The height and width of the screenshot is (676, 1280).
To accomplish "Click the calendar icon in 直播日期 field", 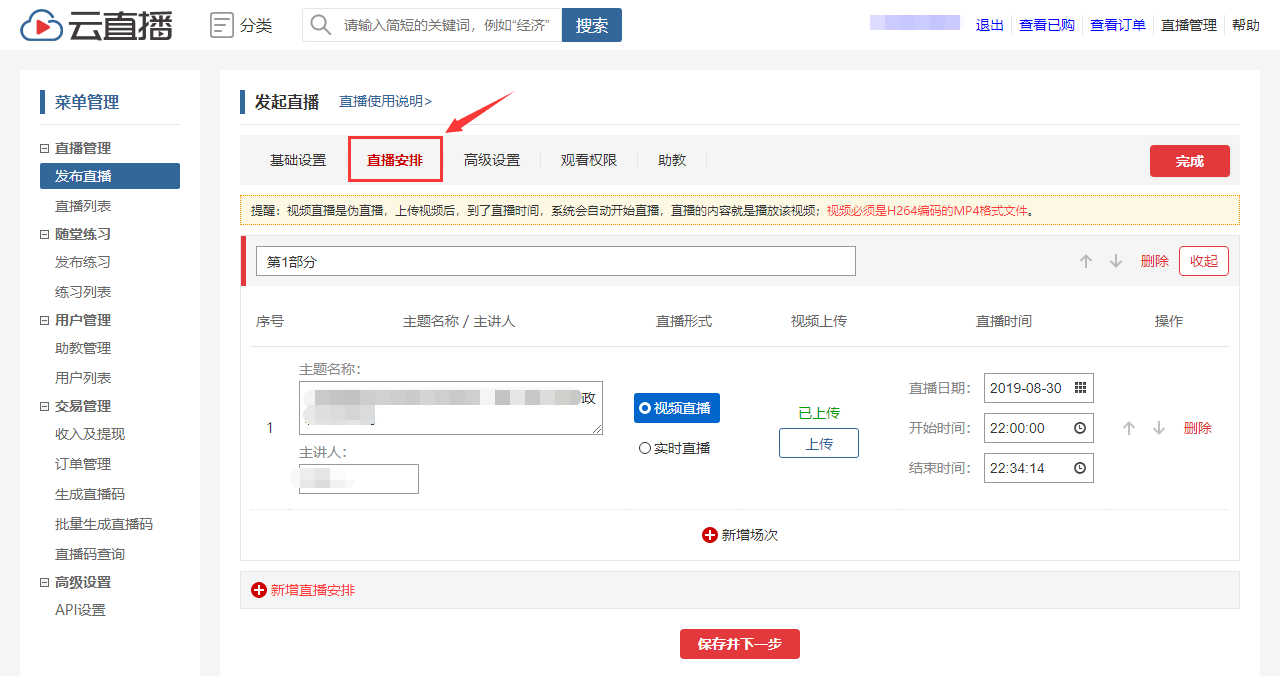I will [1080, 388].
